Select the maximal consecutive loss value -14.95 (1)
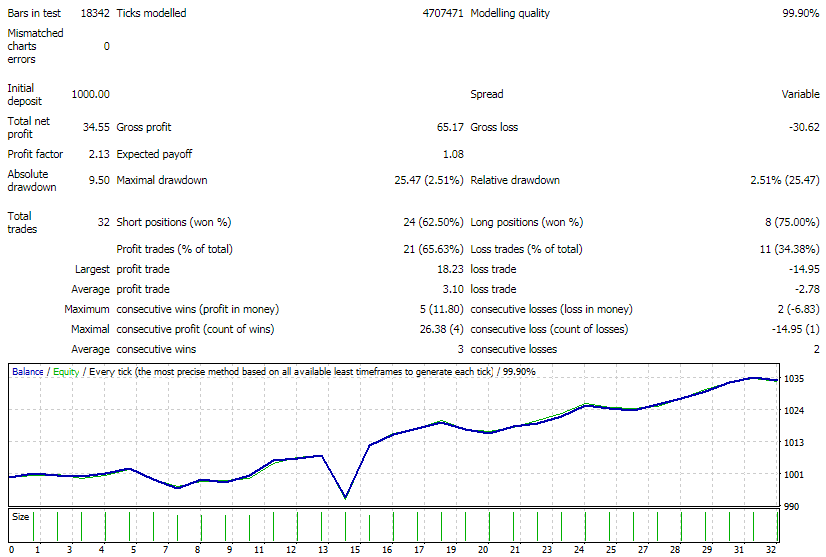The height and width of the screenshot is (557, 826). [795, 329]
